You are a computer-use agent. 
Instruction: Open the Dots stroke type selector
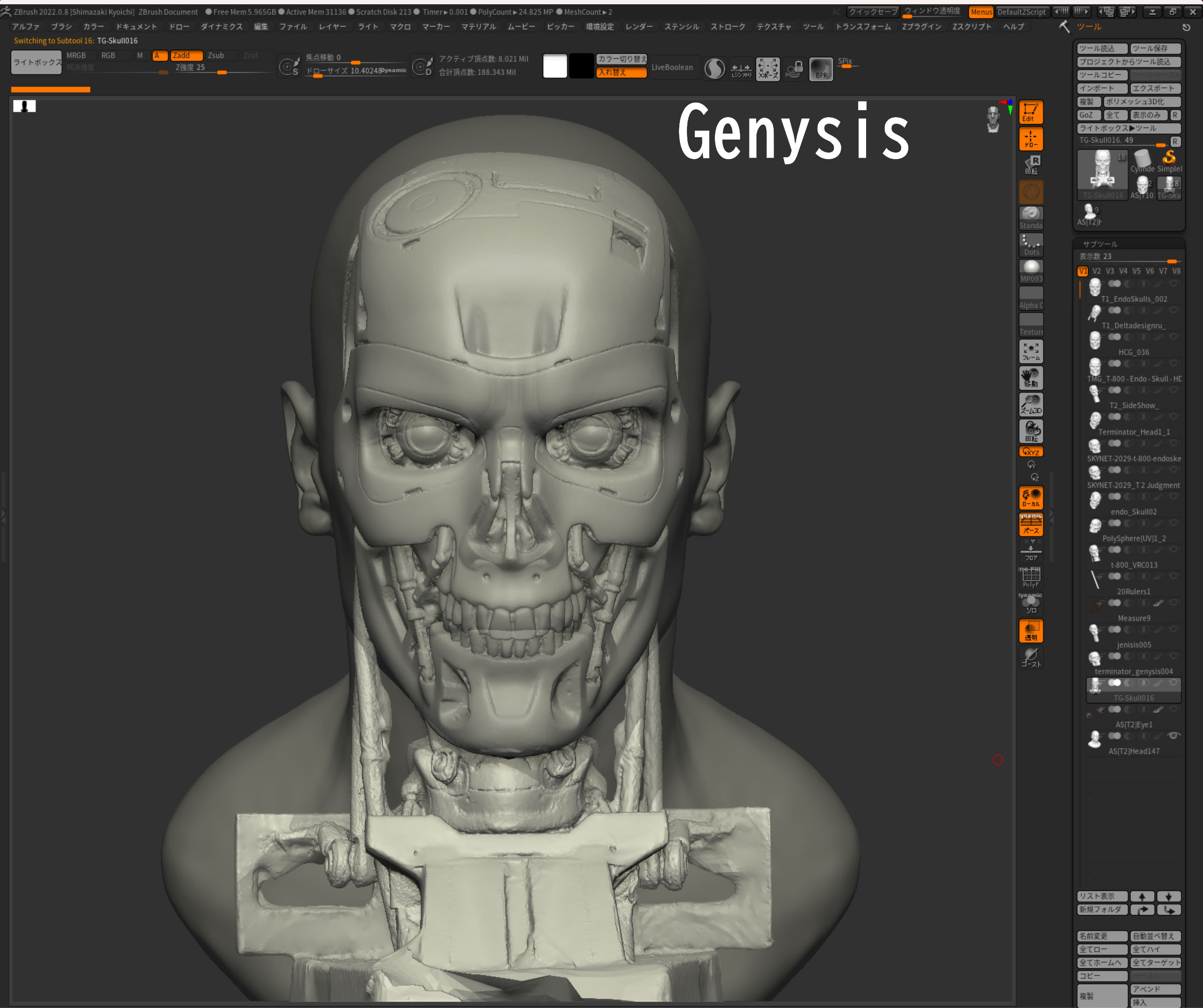1030,245
